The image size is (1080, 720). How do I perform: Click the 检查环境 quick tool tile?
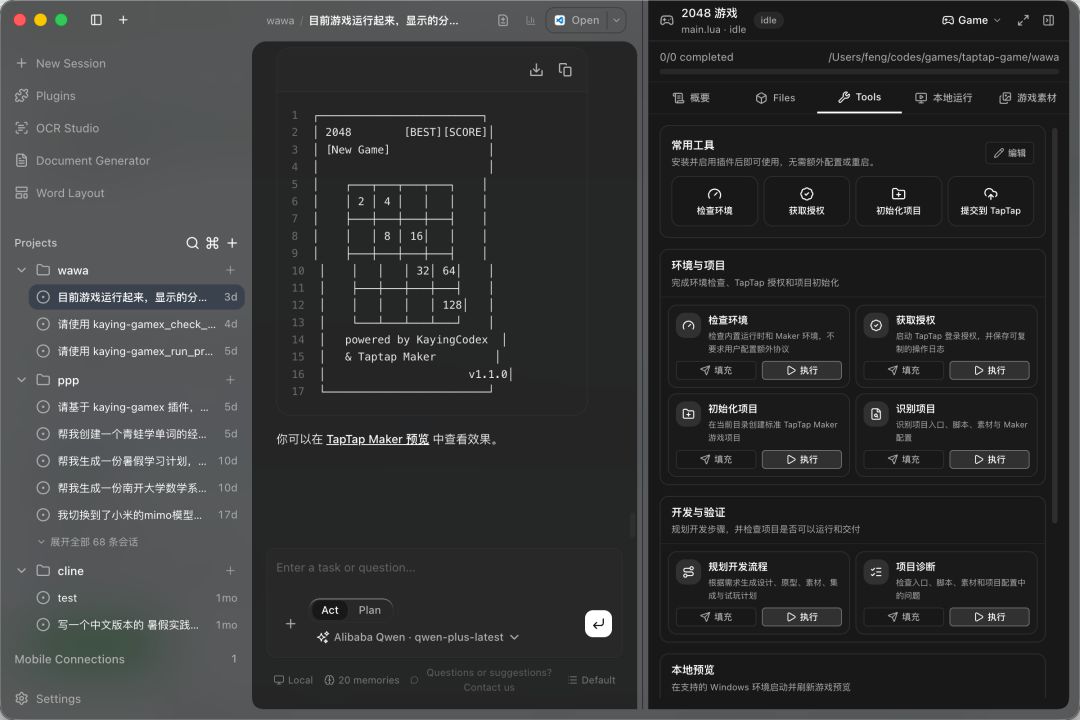(x=714, y=201)
